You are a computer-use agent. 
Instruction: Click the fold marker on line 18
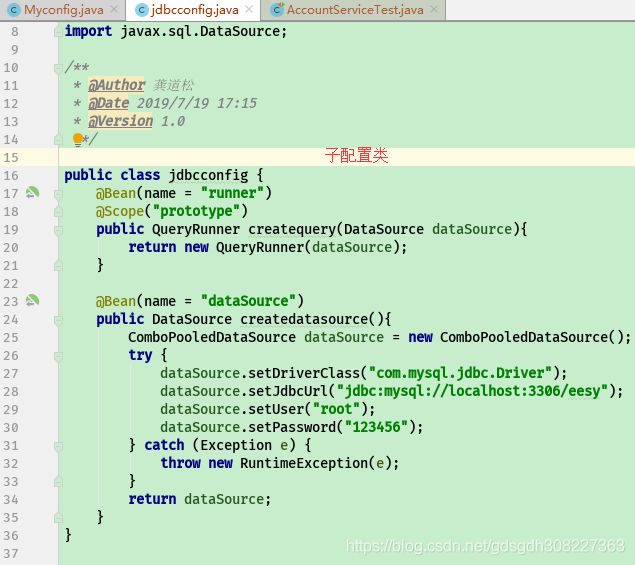(58, 212)
